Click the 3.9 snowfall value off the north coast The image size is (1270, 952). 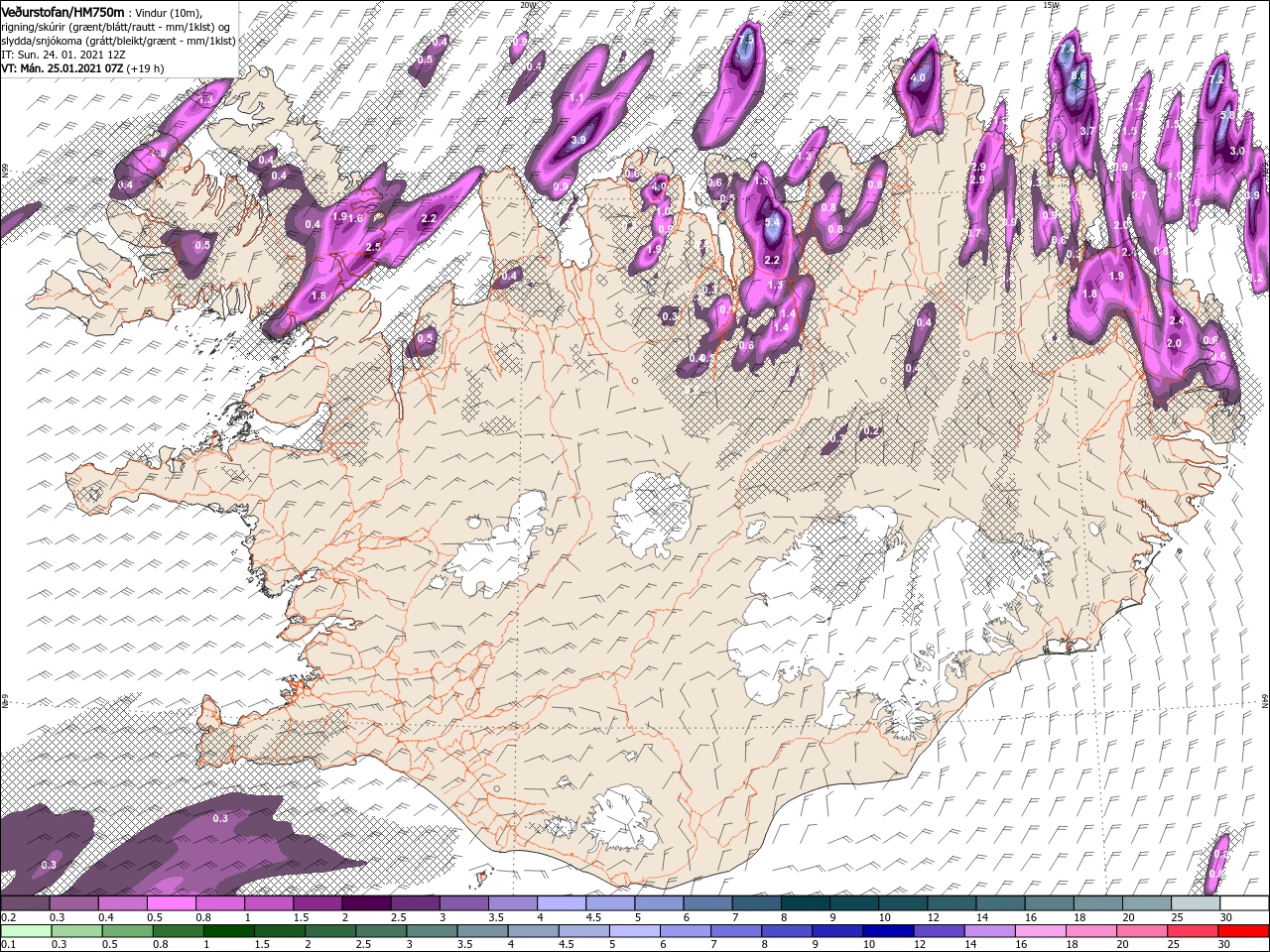[x=579, y=140]
